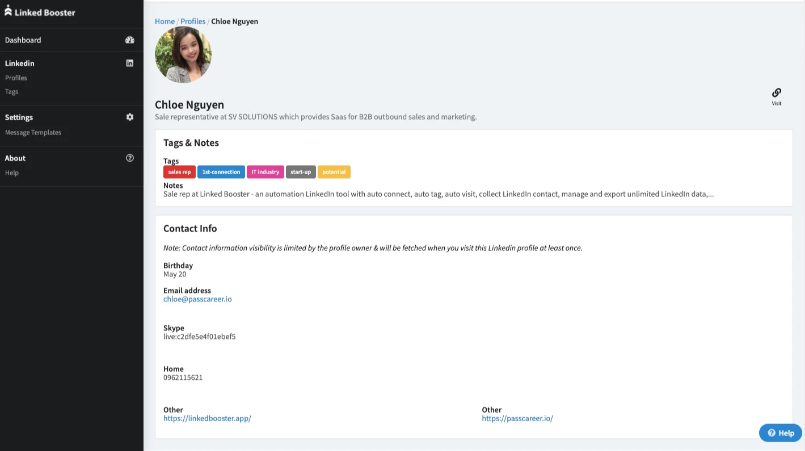805x451 pixels.
Task: Click the Skype ID live:c2dfe5e4f01ebef5
Action: 199,336
